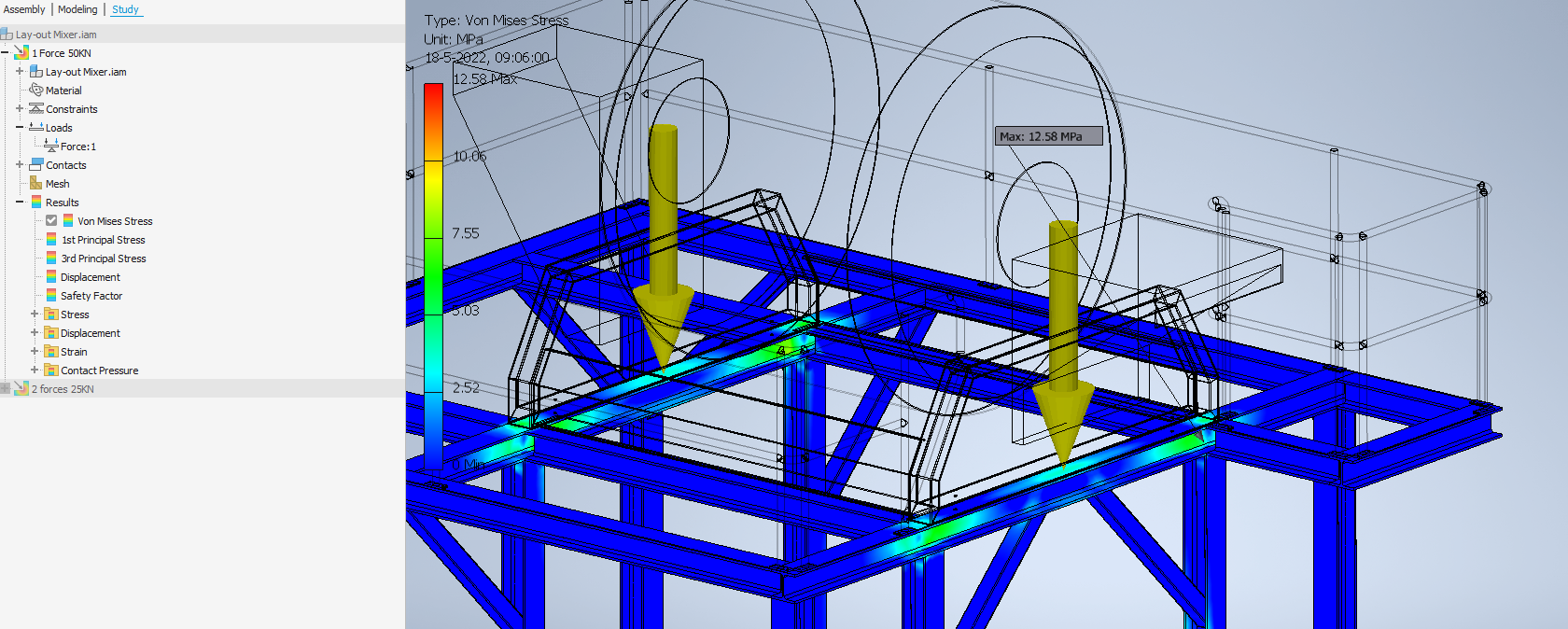Expand the Contact Pressure folder
The height and width of the screenshot is (629, 1568).
click(x=35, y=370)
